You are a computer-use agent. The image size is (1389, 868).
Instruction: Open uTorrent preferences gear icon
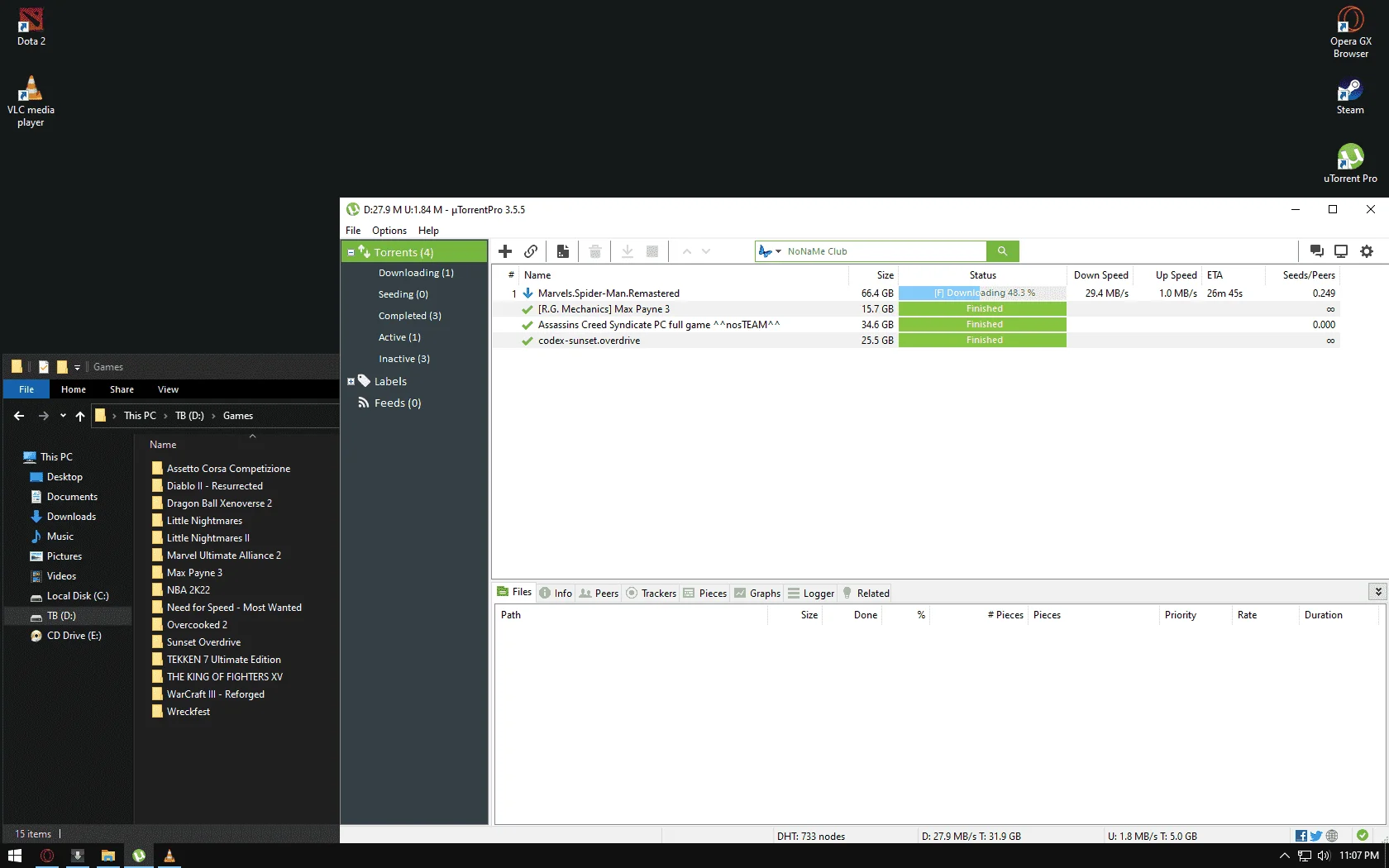pyautogui.click(x=1367, y=251)
